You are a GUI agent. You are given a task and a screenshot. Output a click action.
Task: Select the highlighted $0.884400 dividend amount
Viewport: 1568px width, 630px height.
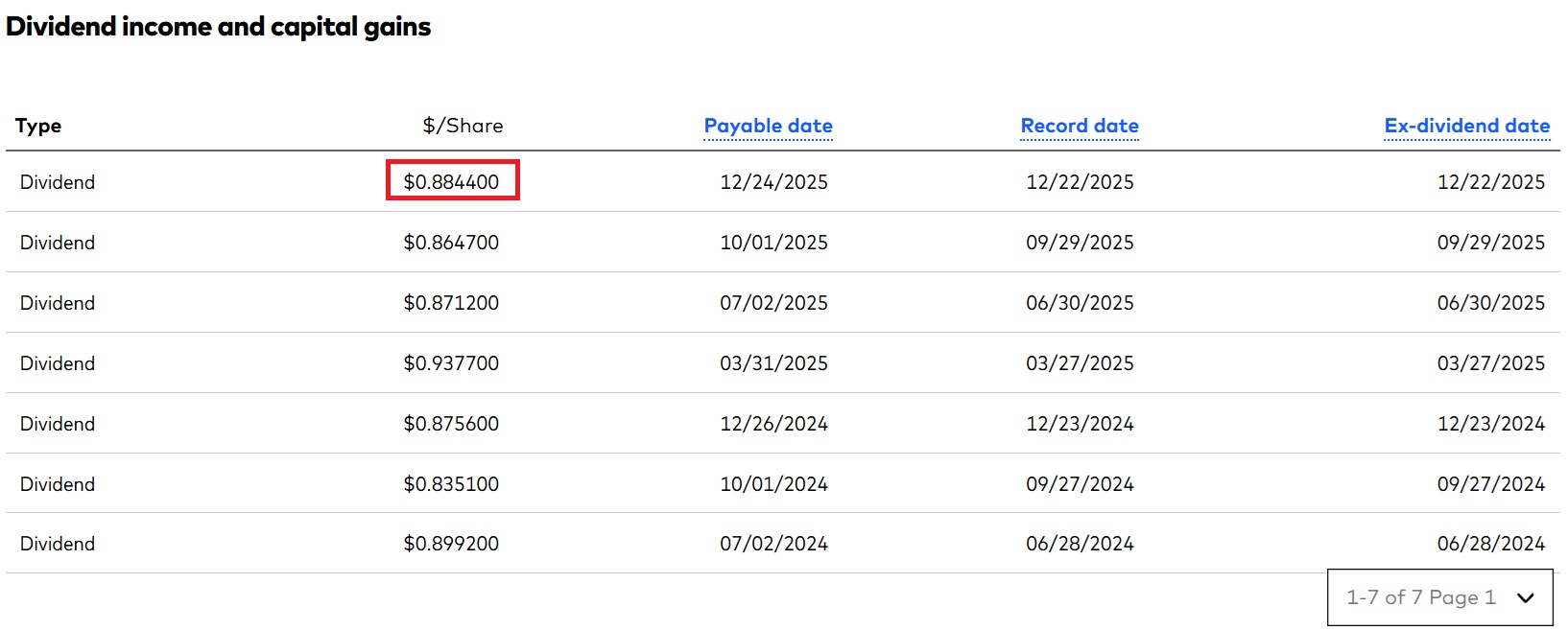452,181
